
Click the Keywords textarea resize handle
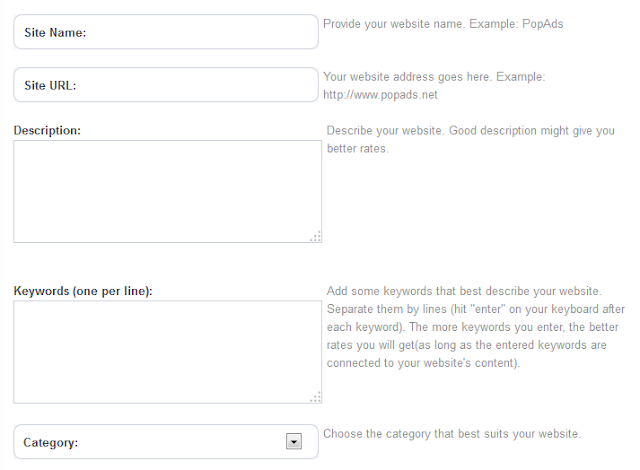click(315, 397)
